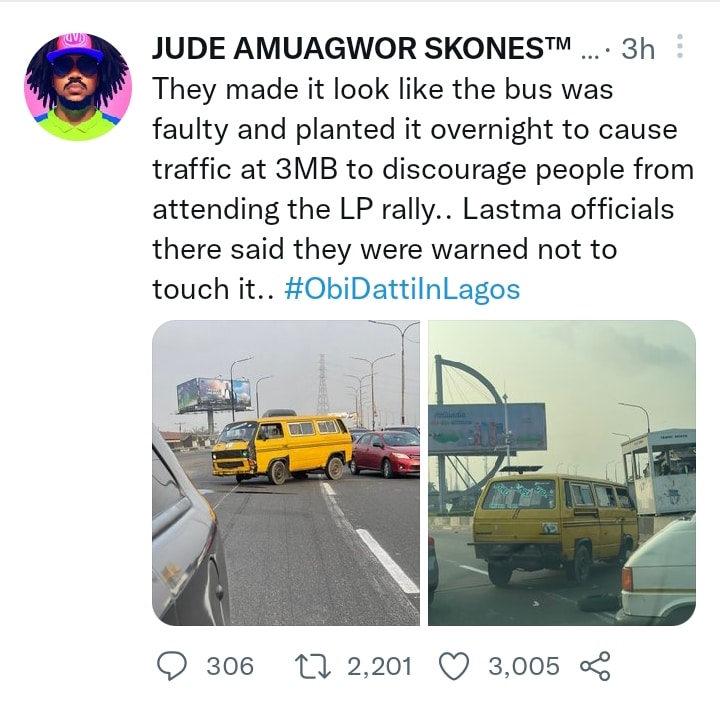This screenshot has width=720, height=705.
Task: Like the tweet with the heart icon
Action: [x=454, y=666]
